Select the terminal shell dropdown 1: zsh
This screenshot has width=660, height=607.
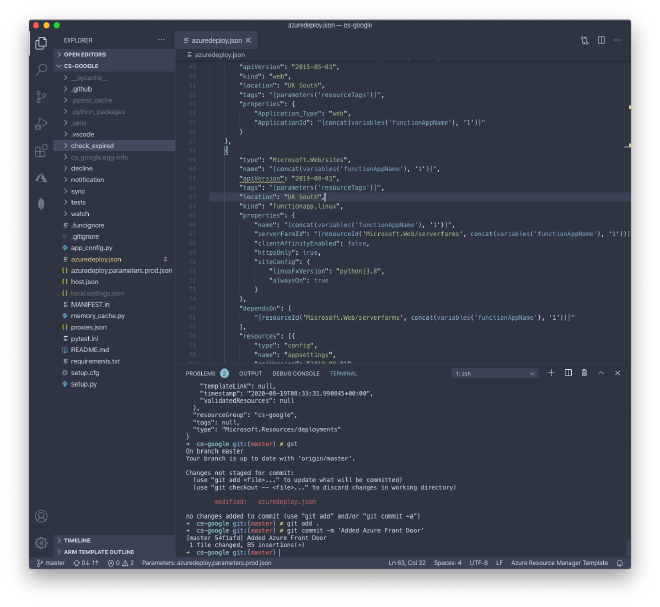(495, 373)
